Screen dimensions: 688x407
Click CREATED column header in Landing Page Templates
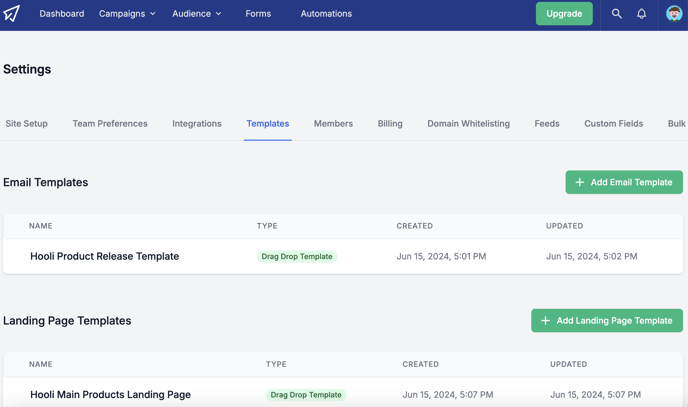(x=420, y=364)
